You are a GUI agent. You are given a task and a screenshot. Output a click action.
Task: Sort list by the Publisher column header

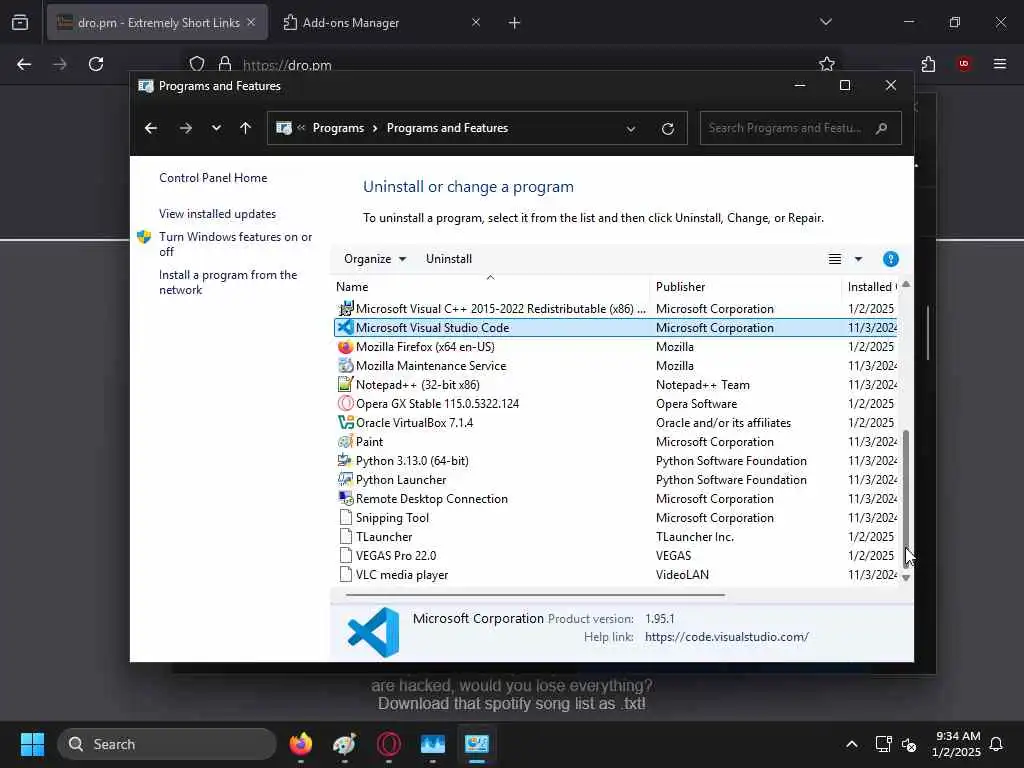click(745, 287)
